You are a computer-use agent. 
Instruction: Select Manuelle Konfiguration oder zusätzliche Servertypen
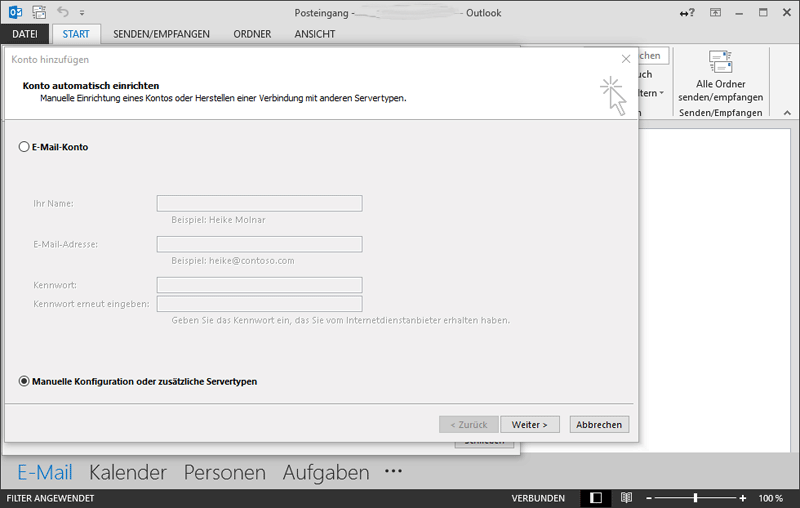(25, 381)
